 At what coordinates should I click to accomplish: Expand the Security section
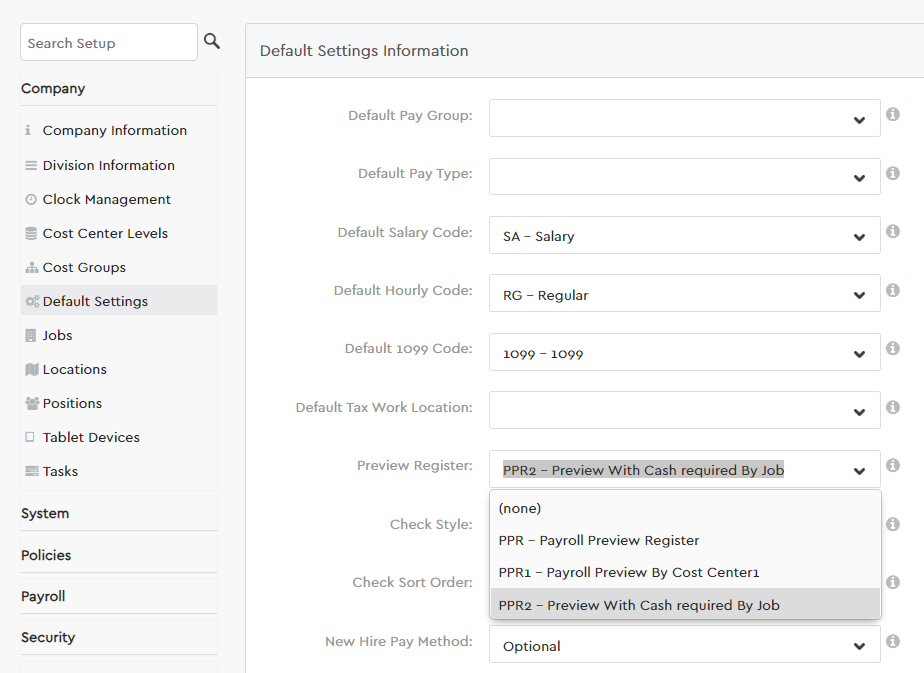(48, 638)
